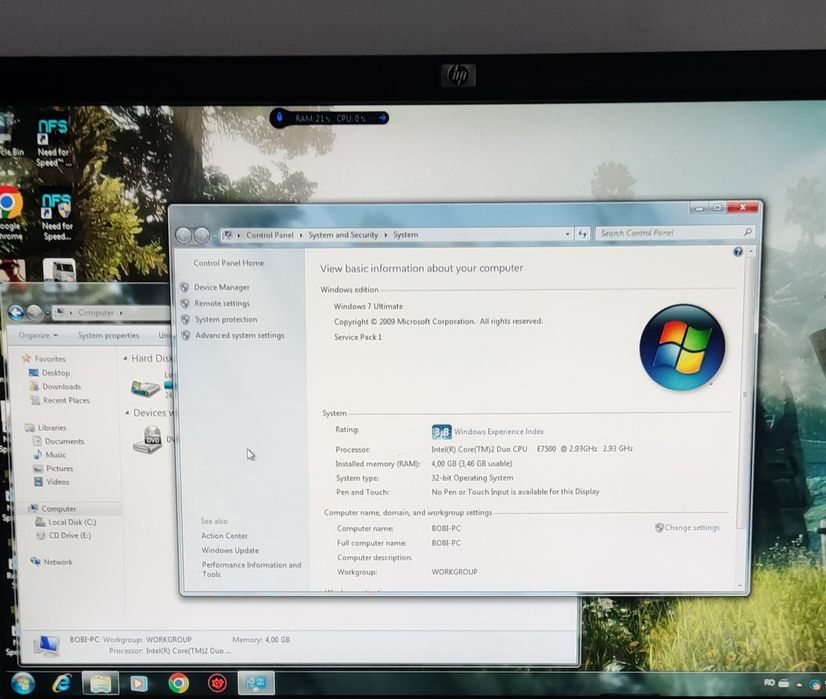Open Windows Media Player from taskbar
This screenshot has height=699, width=826.
[x=139, y=683]
